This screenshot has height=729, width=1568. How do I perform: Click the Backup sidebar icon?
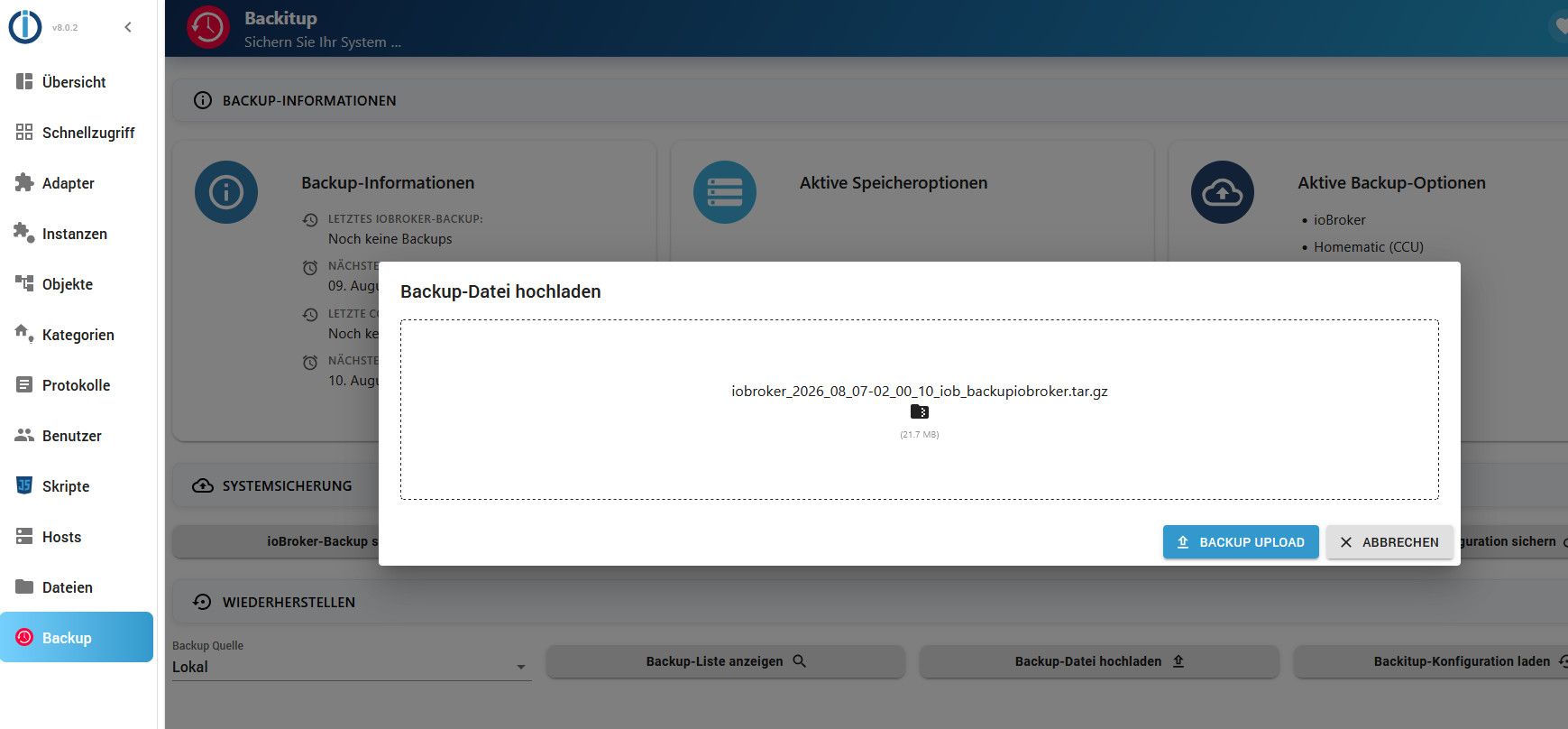click(24, 637)
